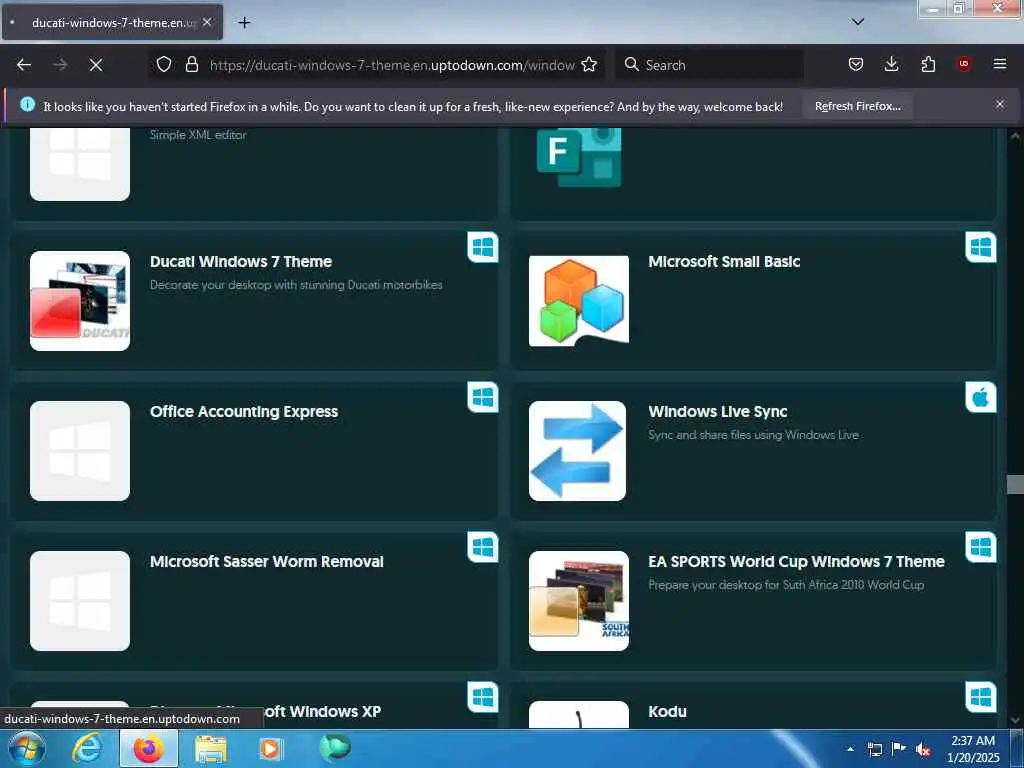Click Windows badge on Ducati theme card

(483, 247)
